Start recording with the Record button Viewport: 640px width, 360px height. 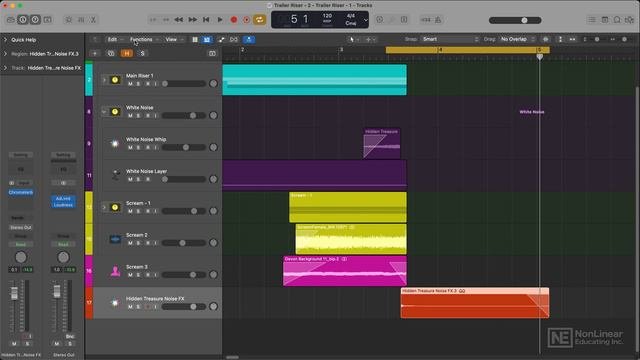tap(234, 20)
